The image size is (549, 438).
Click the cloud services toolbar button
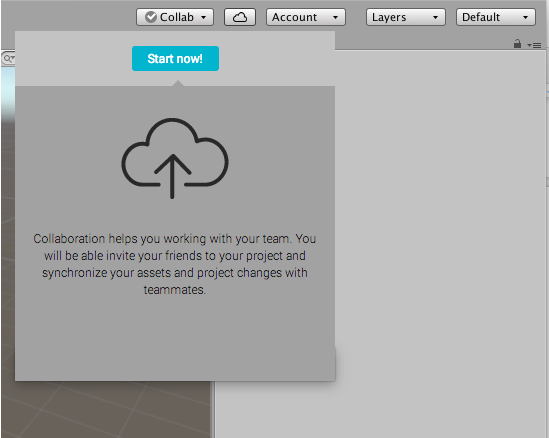tap(240, 17)
